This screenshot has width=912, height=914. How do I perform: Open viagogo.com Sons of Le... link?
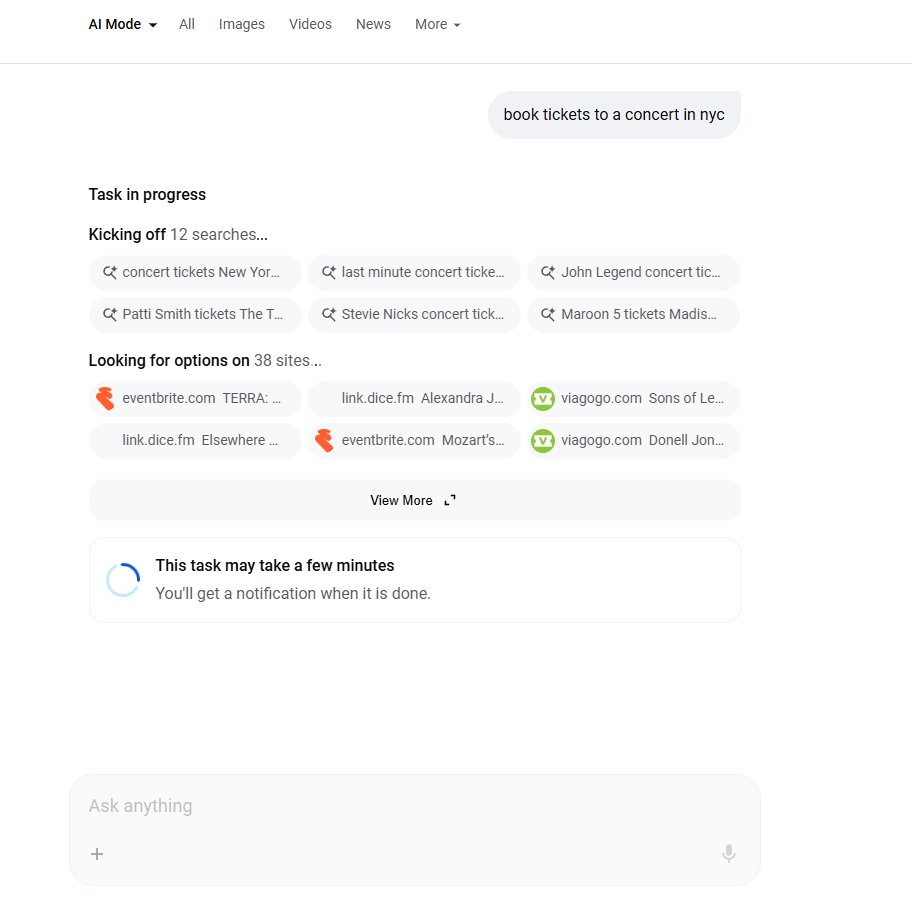coord(633,399)
